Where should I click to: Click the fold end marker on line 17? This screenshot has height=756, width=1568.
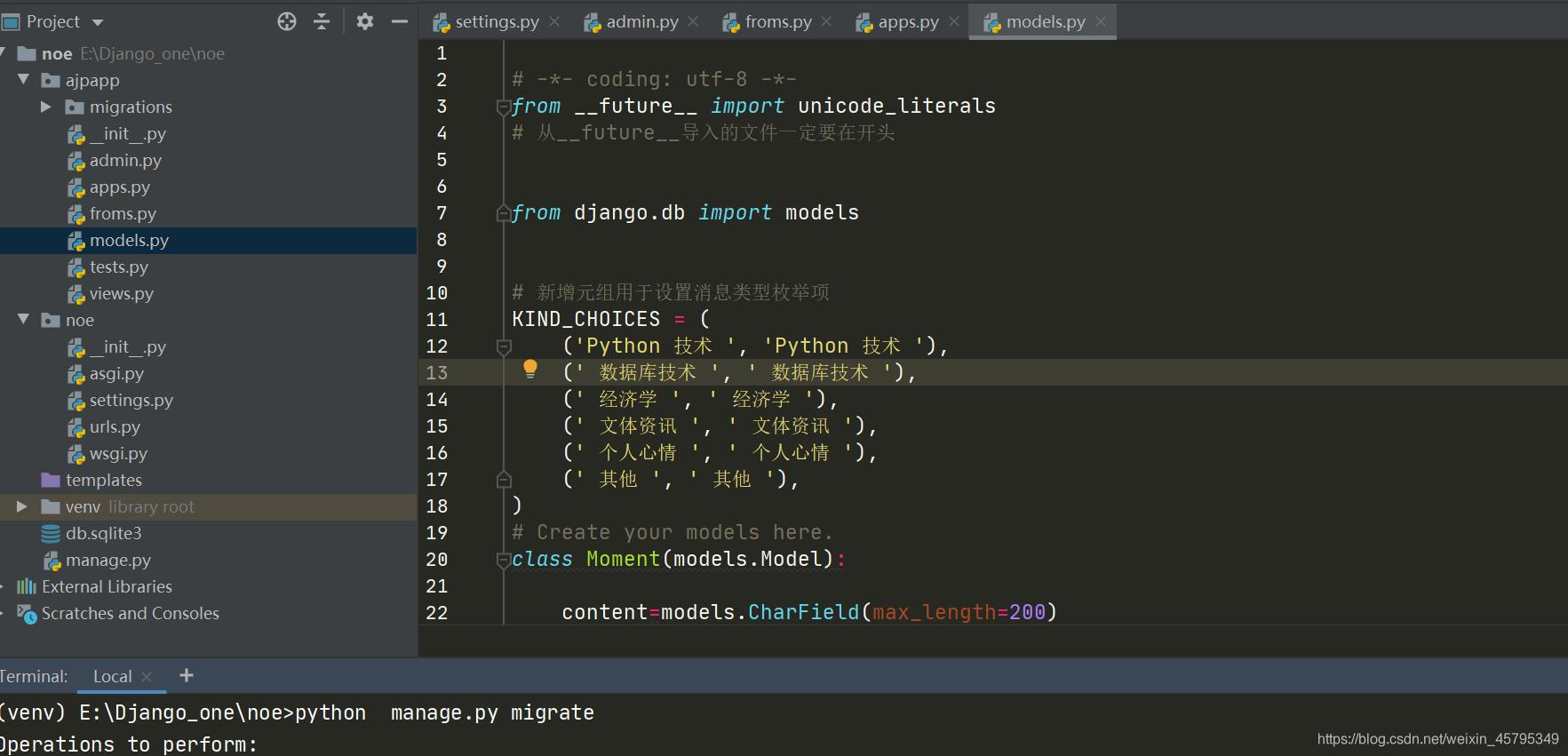[503, 480]
